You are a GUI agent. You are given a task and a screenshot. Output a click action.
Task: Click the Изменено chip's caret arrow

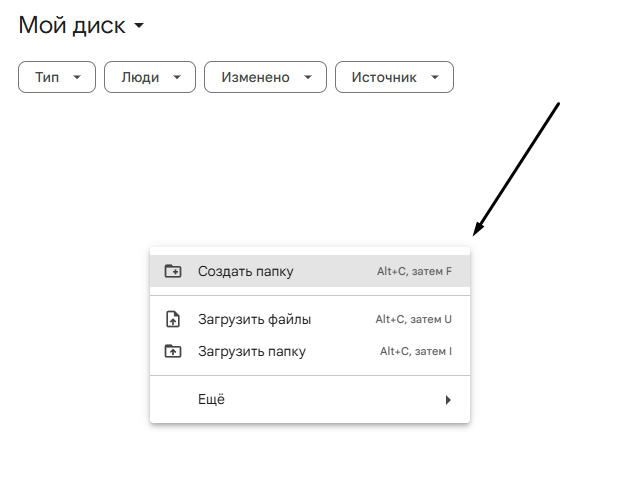coord(308,77)
